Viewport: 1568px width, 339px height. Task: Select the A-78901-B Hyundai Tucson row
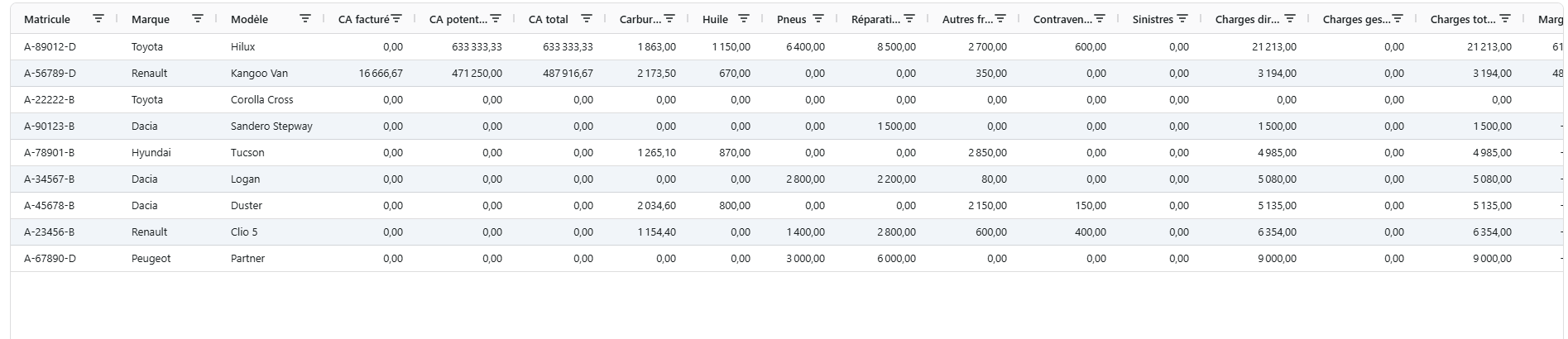point(787,153)
